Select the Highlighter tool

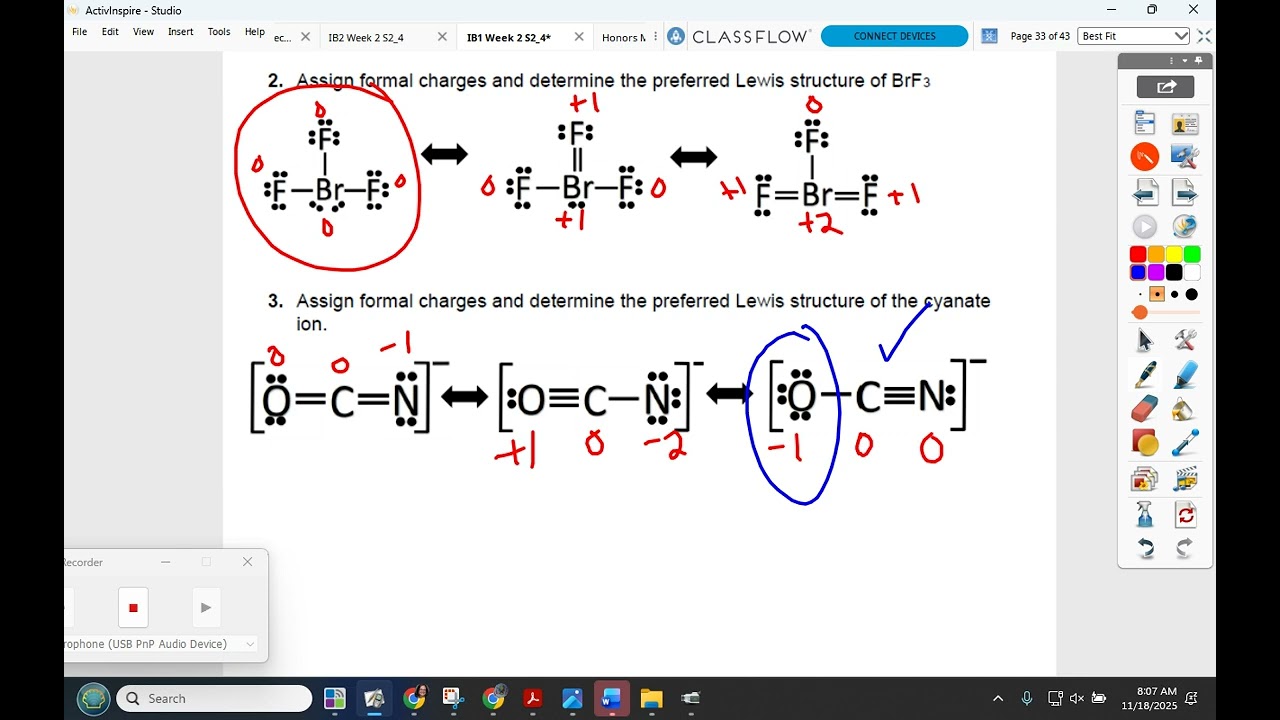coord(1185,375)
